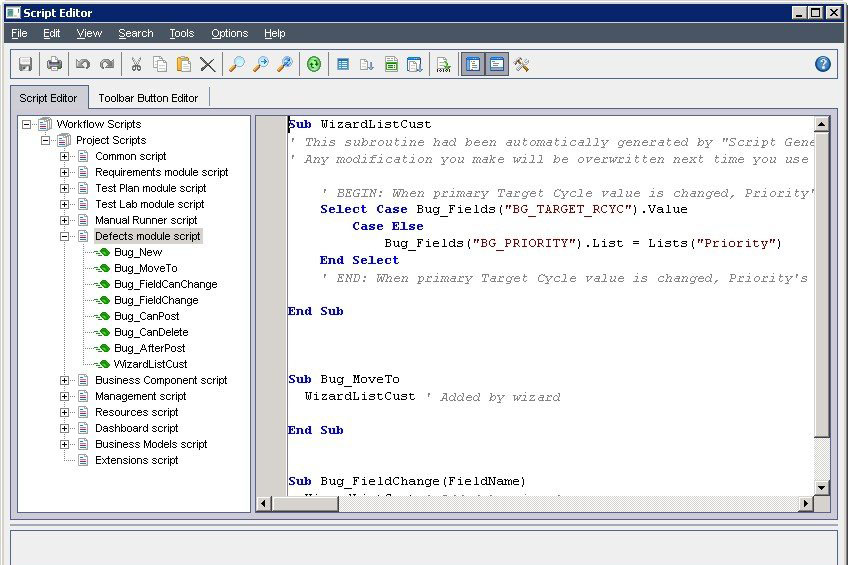This screenshot has height=565, width=848.
Task: Click the Save floppy disk icon
Action: (x=25, y=64)
